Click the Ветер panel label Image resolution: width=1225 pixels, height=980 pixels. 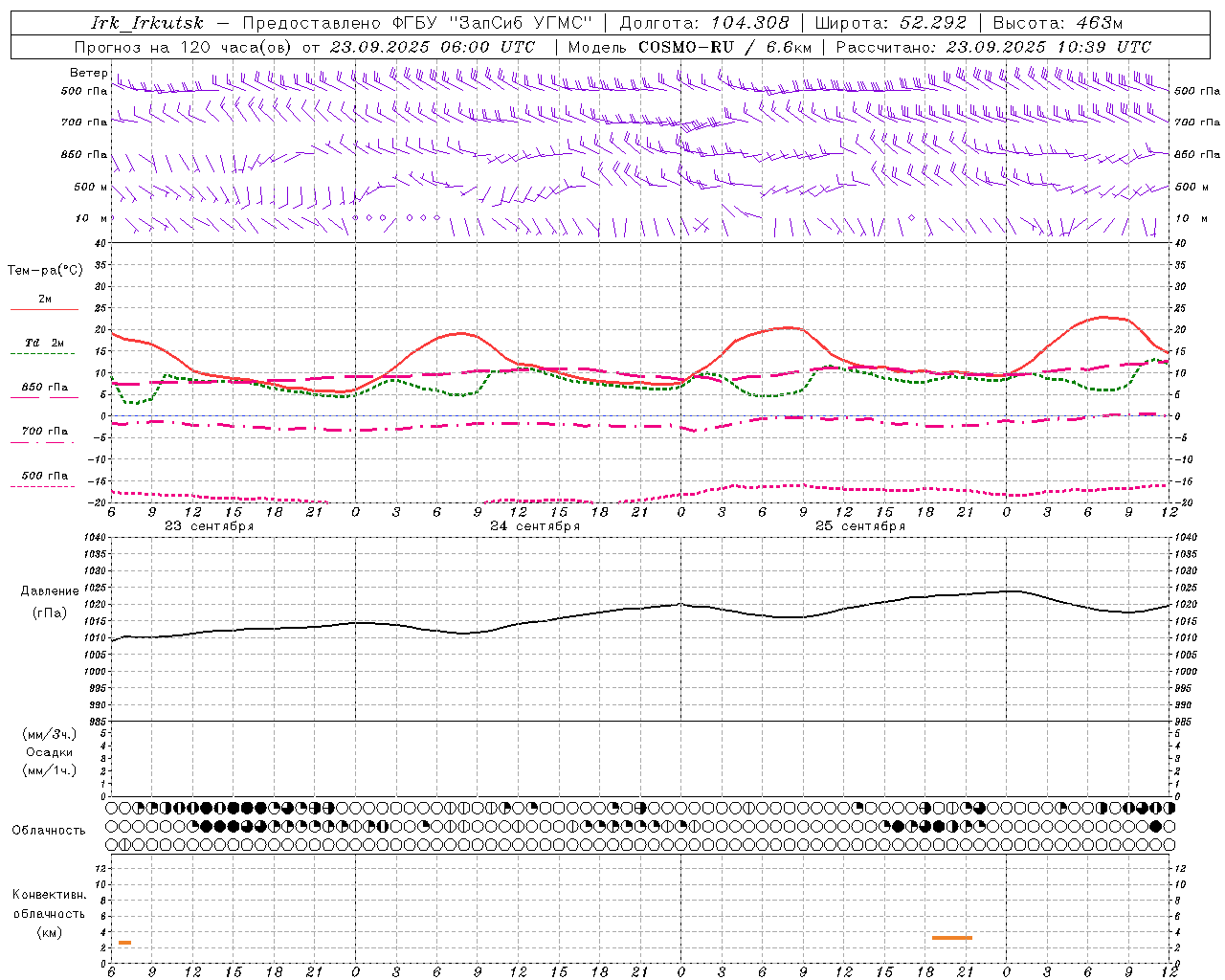click(88, 73)
